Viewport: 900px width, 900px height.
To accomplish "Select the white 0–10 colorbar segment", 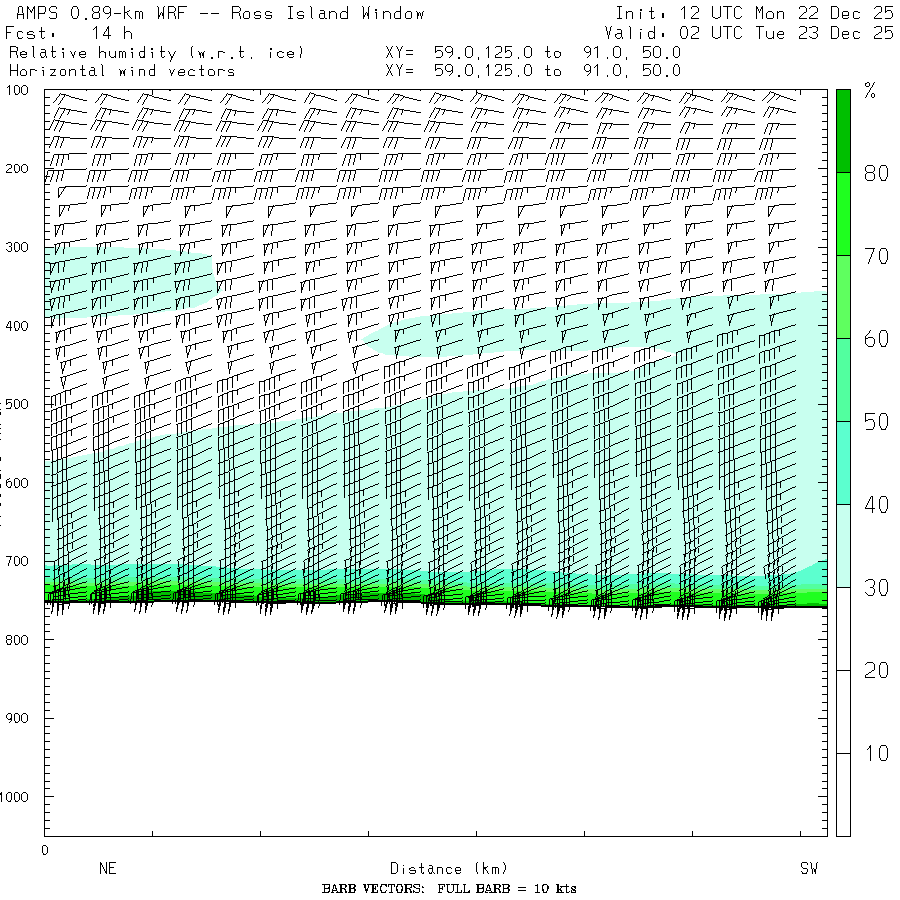I will 843,794.
